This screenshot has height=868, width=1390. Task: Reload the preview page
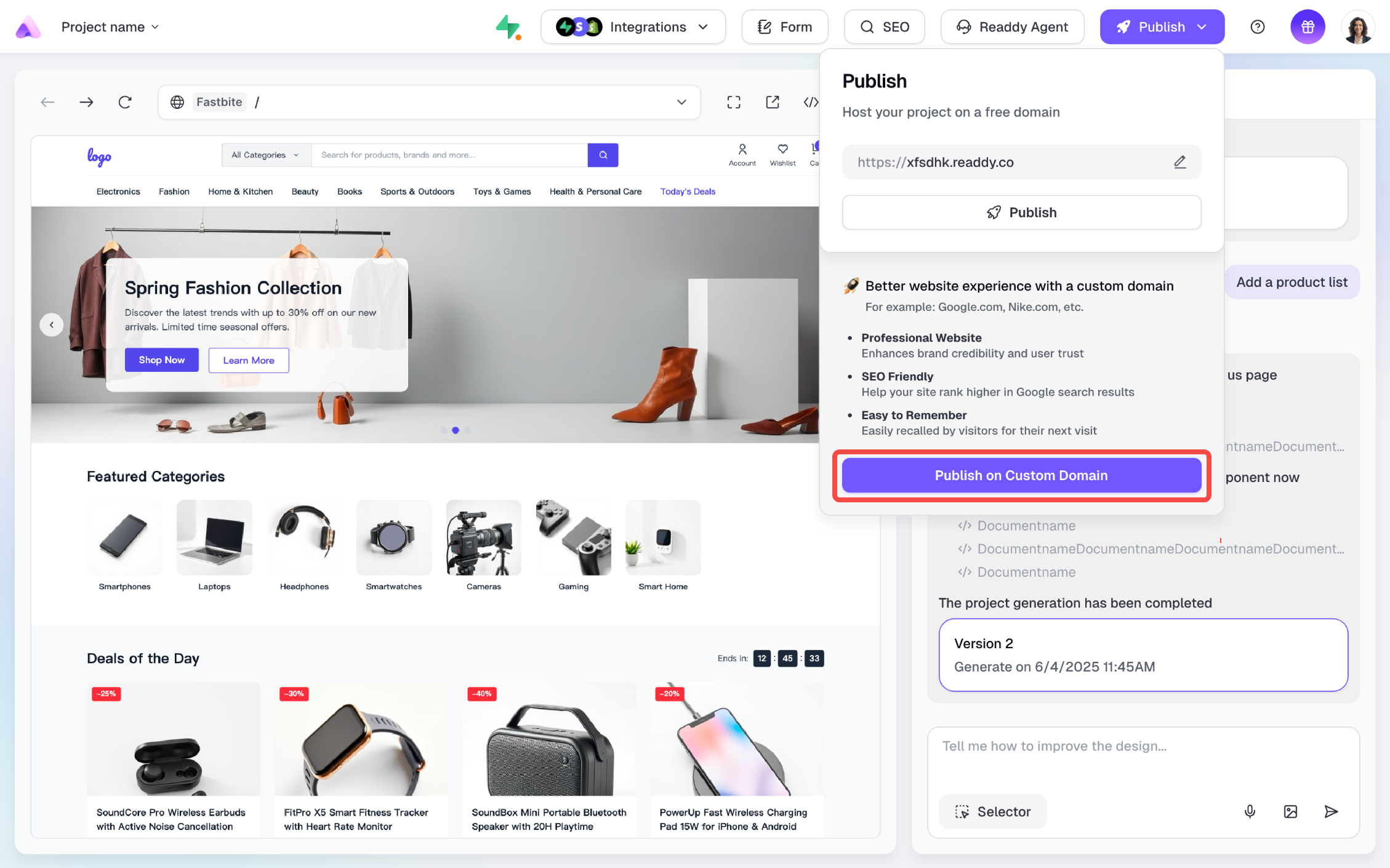pos(125,102)
